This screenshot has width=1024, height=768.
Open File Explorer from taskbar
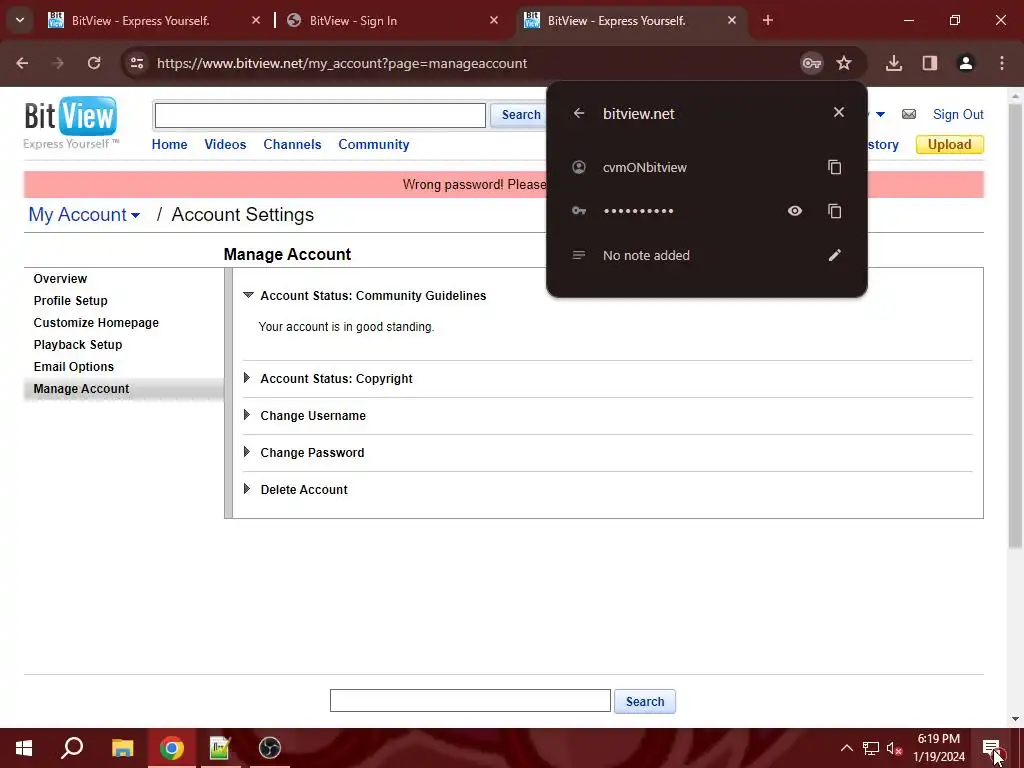pos(122,748)
